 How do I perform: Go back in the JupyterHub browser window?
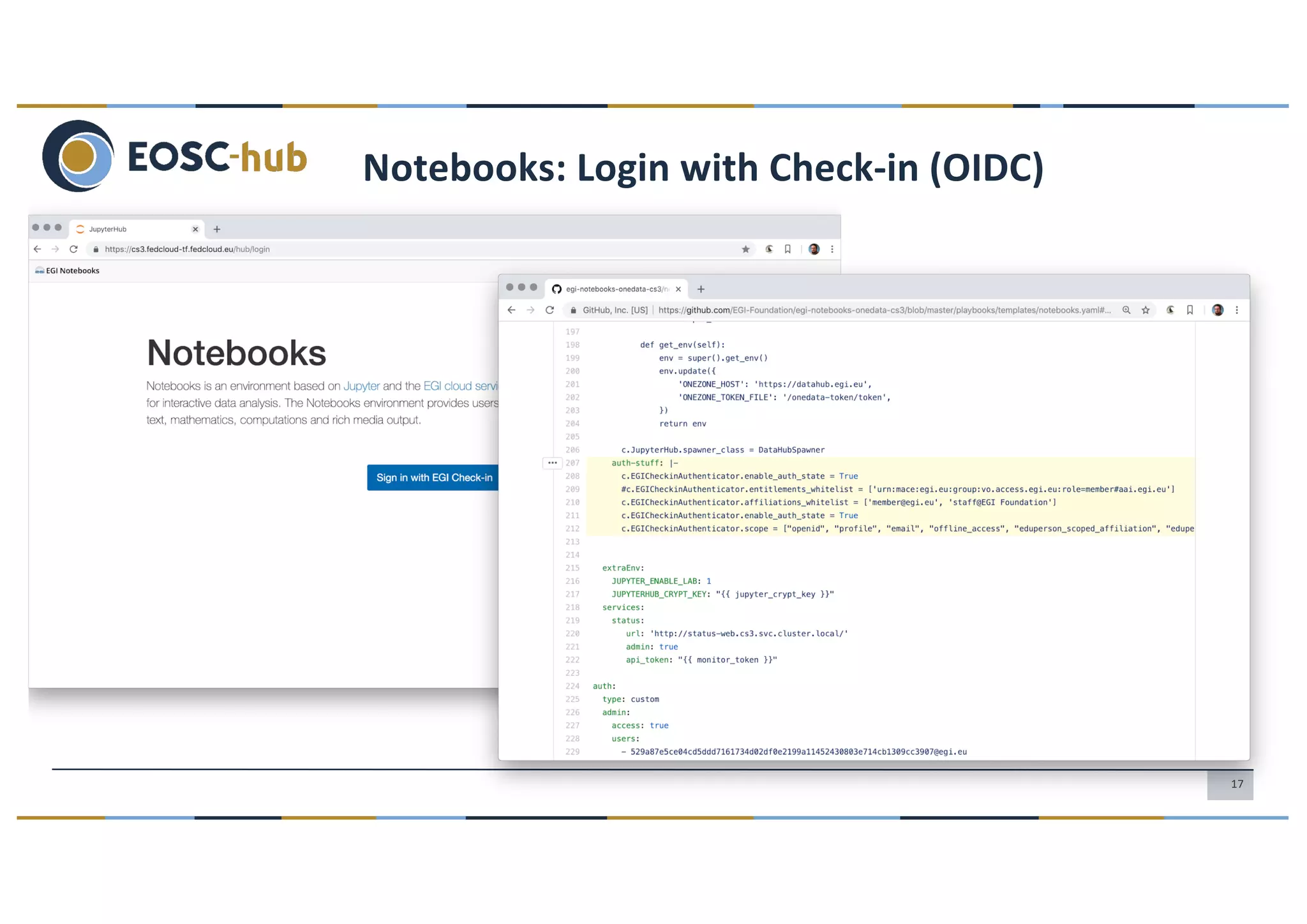(x=37, y=250)
